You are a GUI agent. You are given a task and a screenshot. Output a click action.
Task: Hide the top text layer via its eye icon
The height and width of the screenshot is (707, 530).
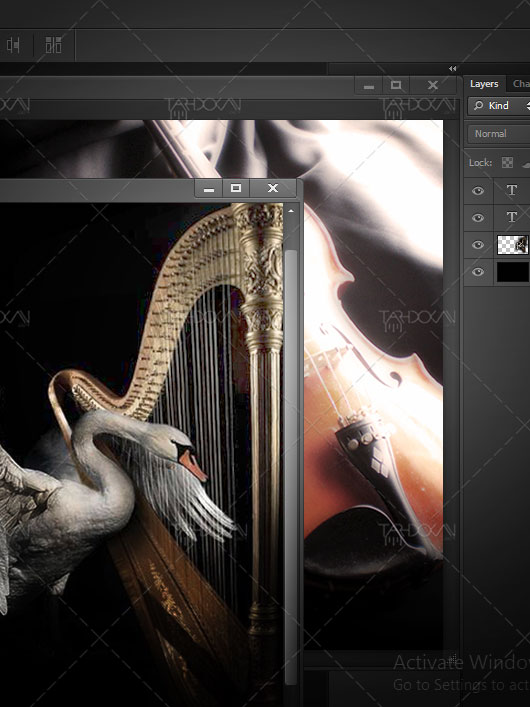(478, 191)
